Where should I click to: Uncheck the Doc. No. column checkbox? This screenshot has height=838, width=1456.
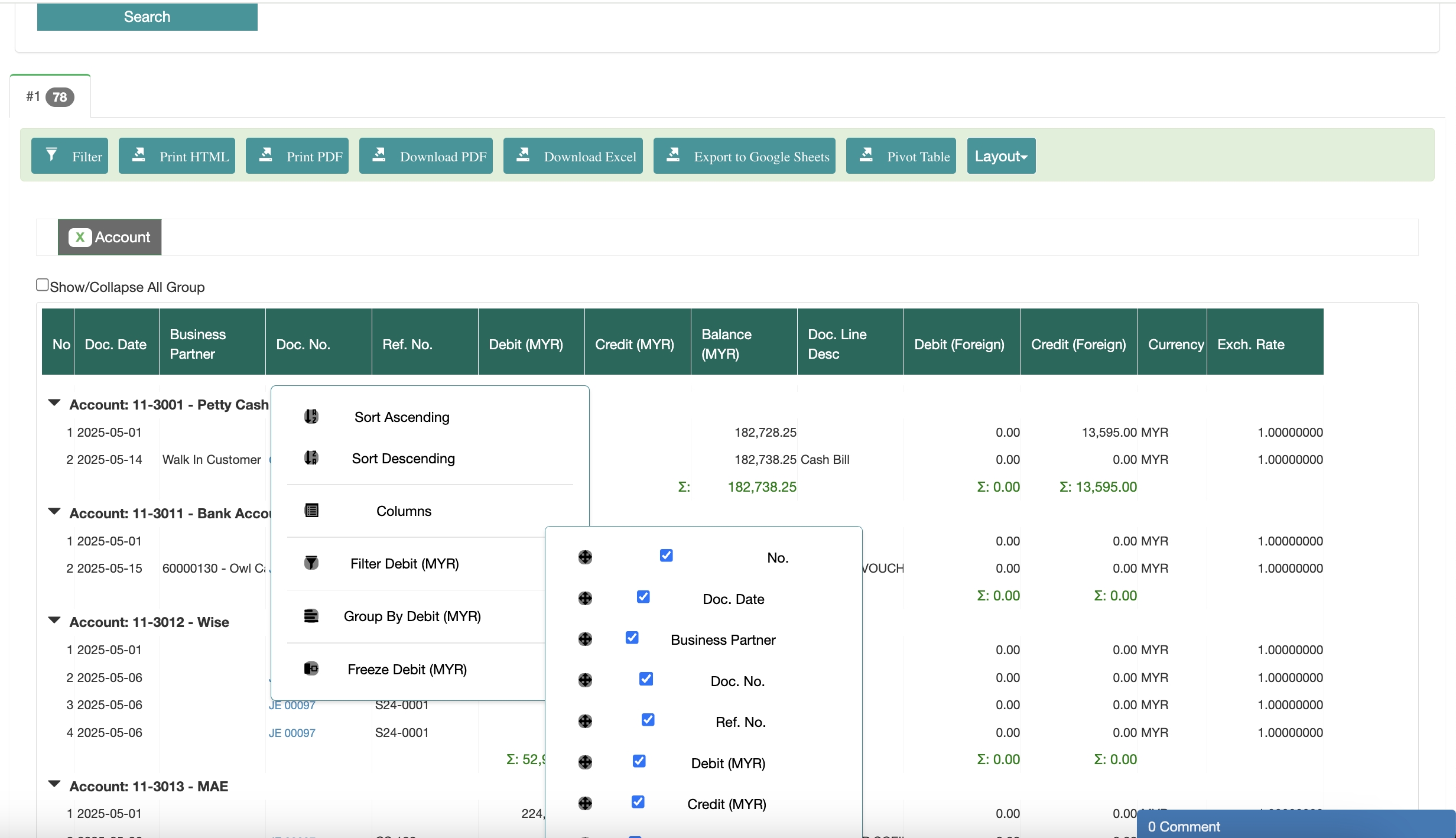point(646,679)
